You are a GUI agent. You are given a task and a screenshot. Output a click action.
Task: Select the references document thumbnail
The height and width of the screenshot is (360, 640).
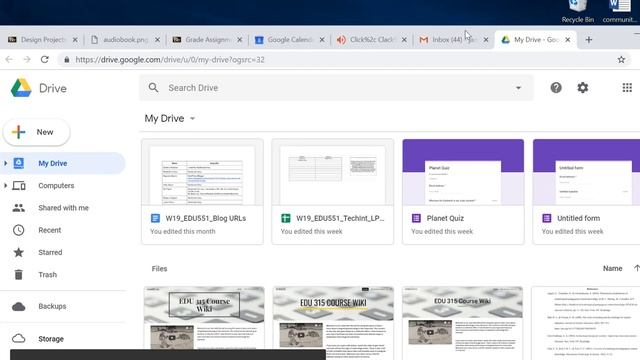click(x=586, y=322)
